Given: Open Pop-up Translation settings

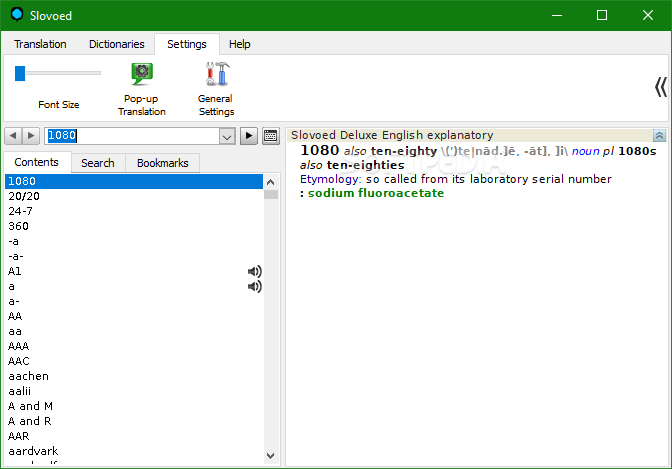Looking at the screenshot, I should [x=141, y=89].
